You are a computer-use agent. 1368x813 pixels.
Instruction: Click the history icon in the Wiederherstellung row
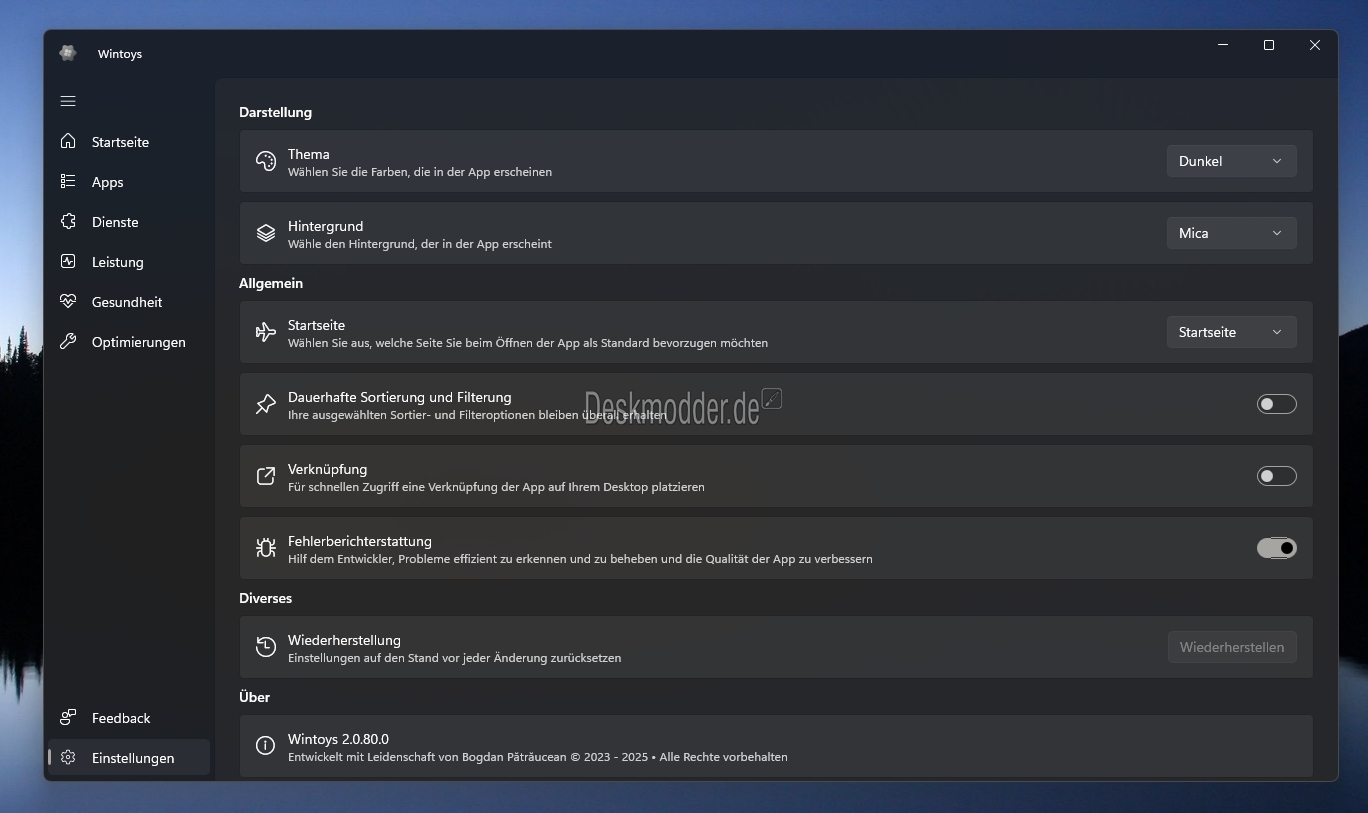pos(265,647)
